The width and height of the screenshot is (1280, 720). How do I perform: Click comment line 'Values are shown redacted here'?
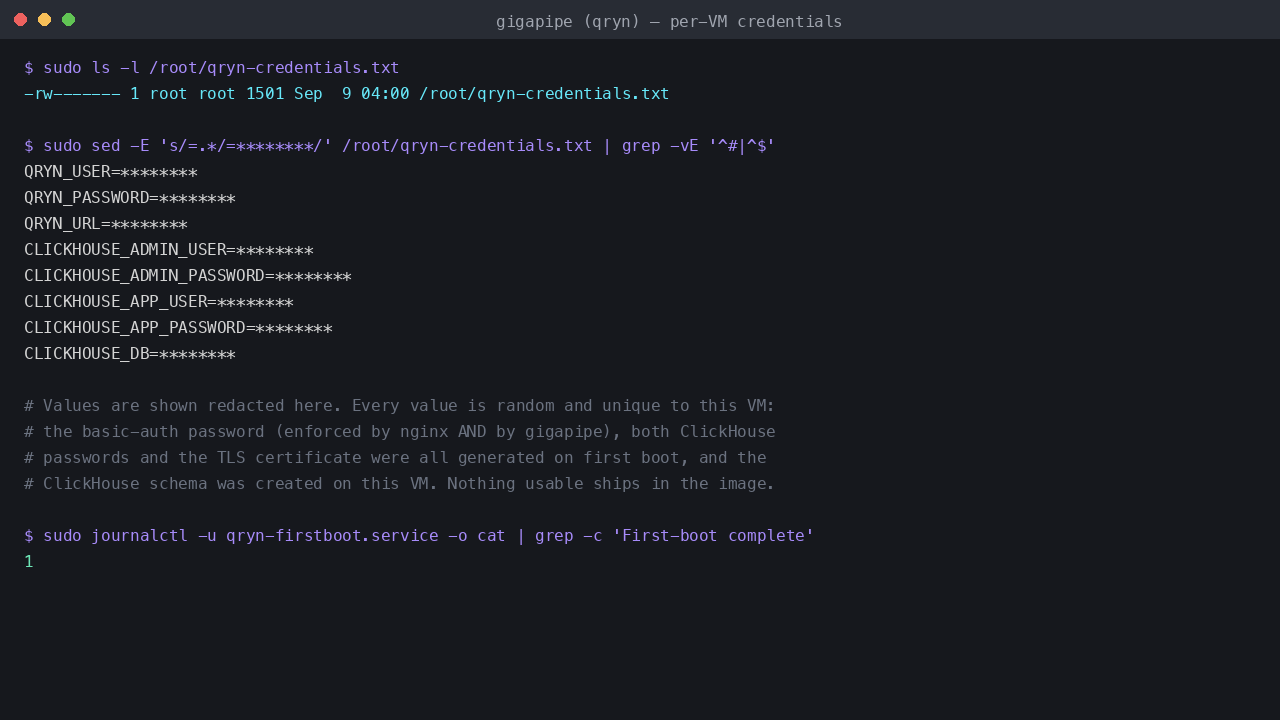pos(400,406)
